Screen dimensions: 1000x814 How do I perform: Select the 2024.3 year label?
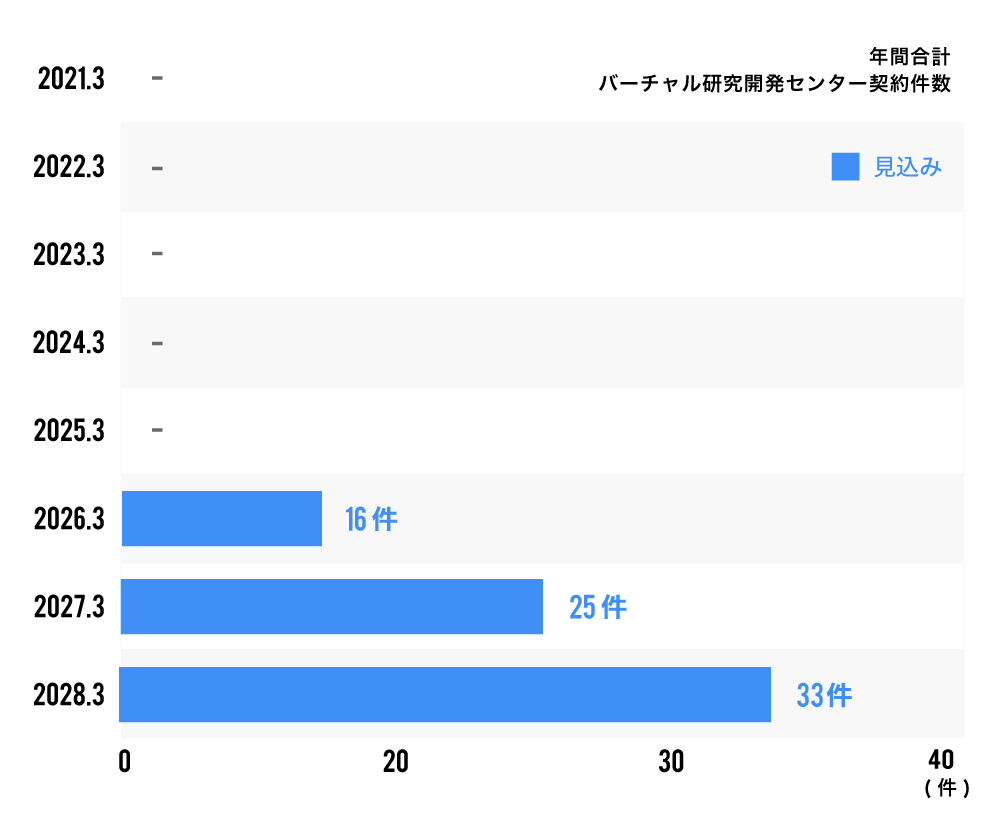[x=69, y=343]
